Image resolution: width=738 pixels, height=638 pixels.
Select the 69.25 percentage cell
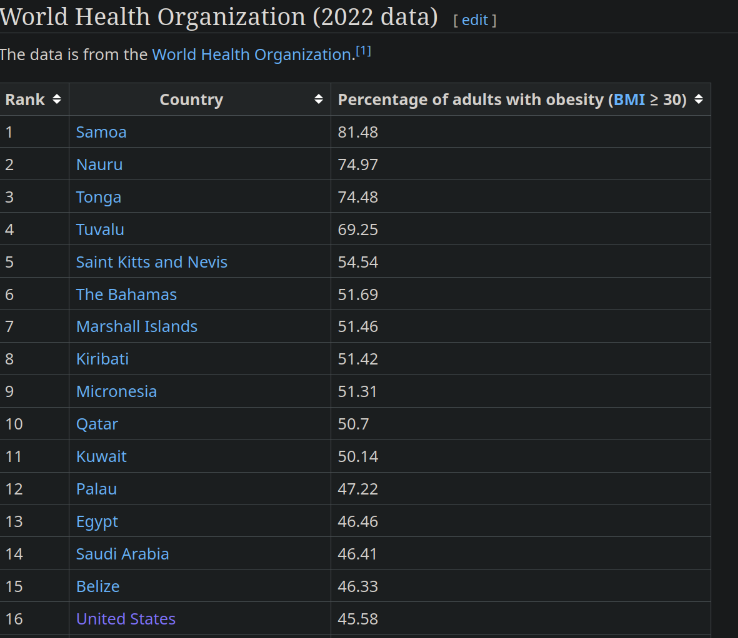(520, 230)
